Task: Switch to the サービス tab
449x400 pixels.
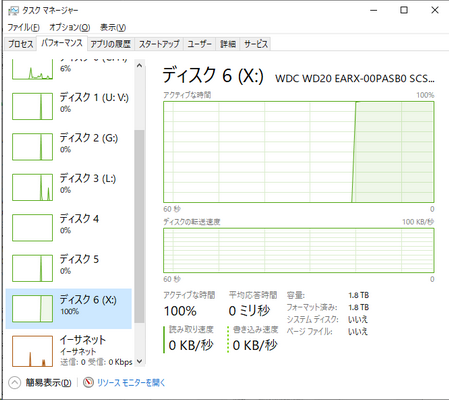Action: coord(256,44)
